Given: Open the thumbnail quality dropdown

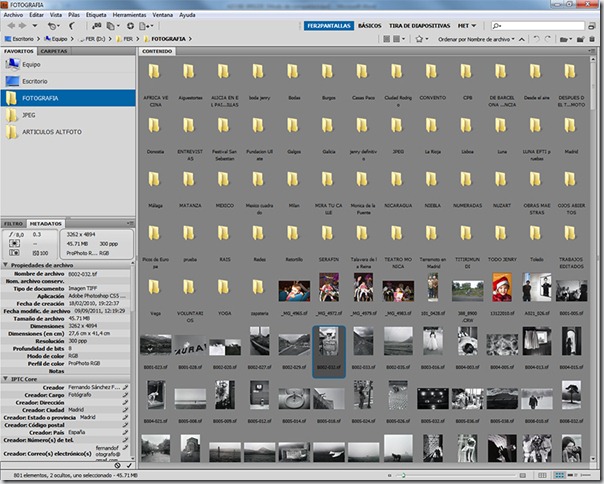Looking at the screenshot, I should coord(398,39).
